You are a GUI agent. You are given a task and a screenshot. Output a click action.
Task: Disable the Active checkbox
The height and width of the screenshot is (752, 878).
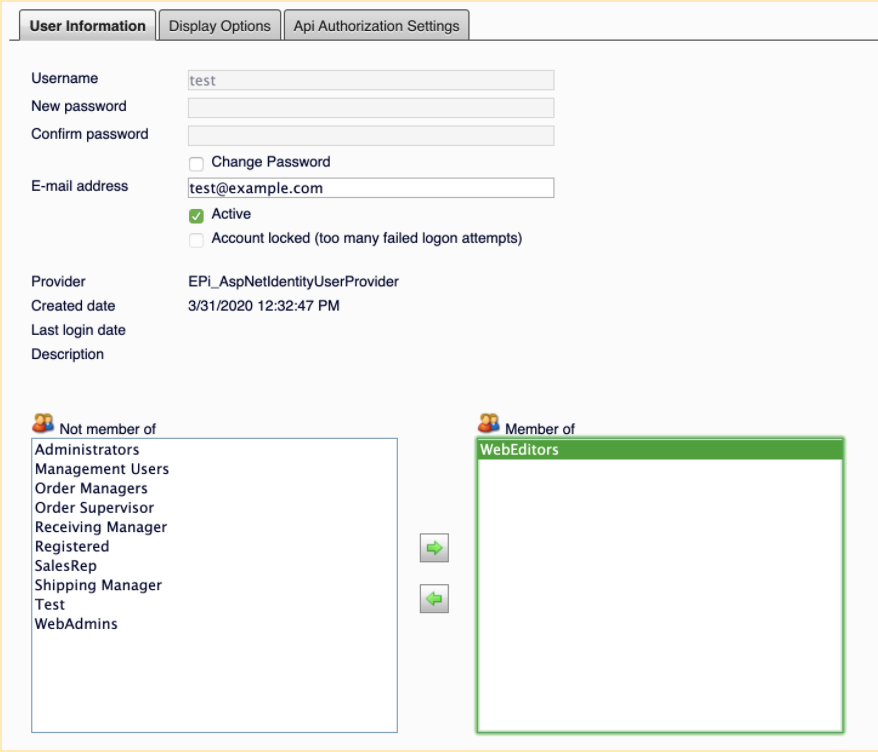pyautogui.click(x=196, y=214)
